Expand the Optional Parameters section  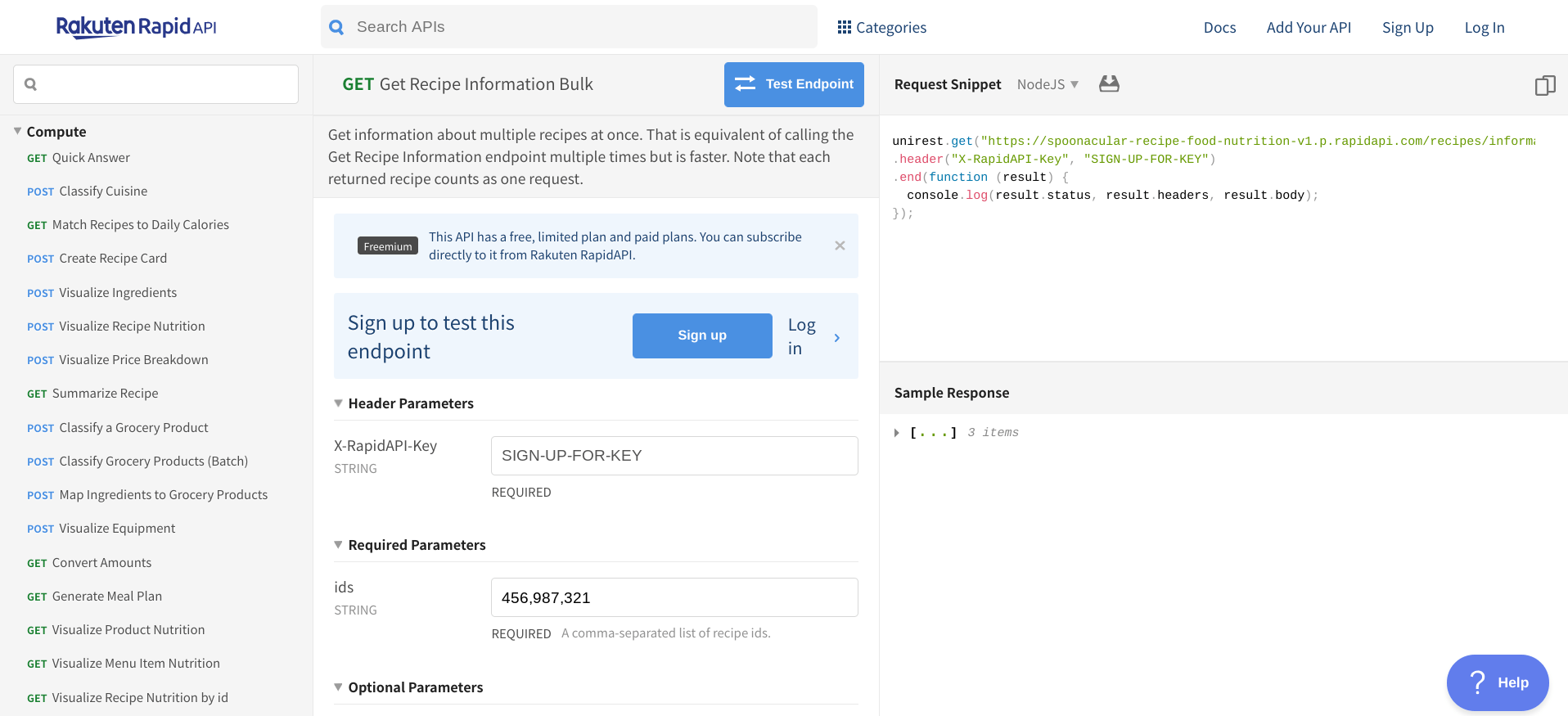click(338, 687)
